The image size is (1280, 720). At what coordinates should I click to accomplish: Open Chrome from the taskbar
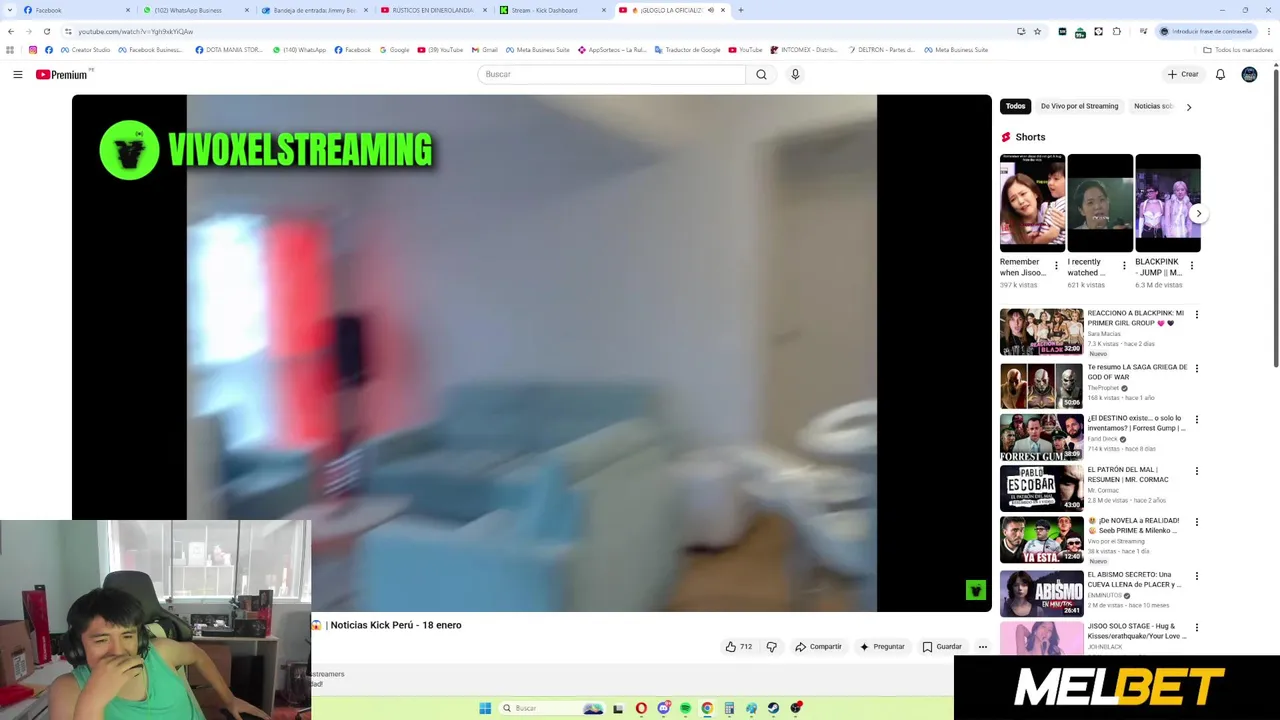point(707,708)
